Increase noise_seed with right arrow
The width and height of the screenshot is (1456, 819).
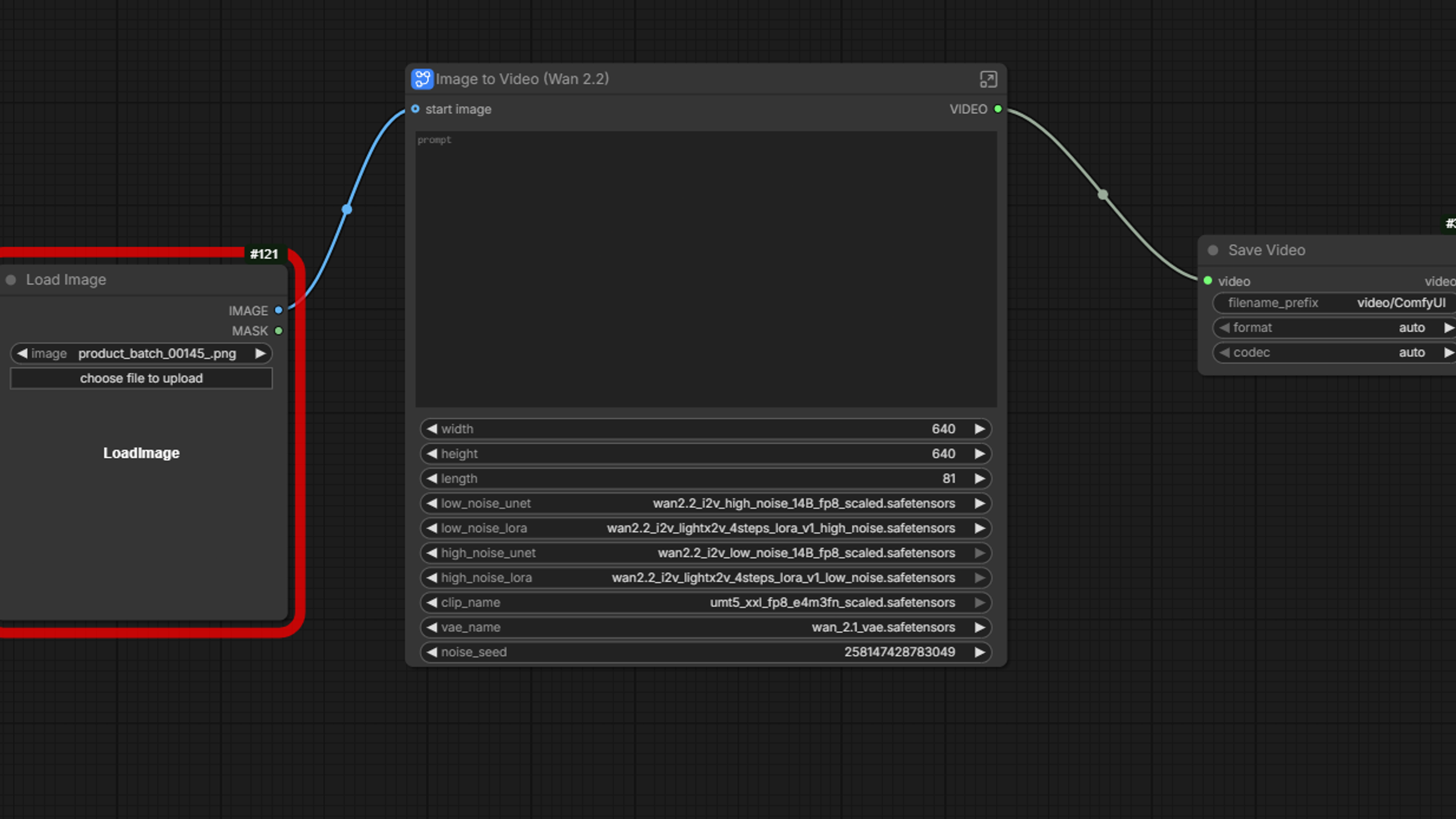click(x=979, y=652)
